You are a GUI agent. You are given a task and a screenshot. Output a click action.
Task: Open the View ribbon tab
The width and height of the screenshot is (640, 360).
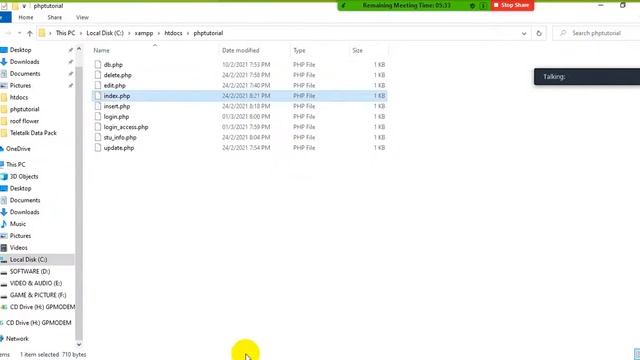[82, 17]
